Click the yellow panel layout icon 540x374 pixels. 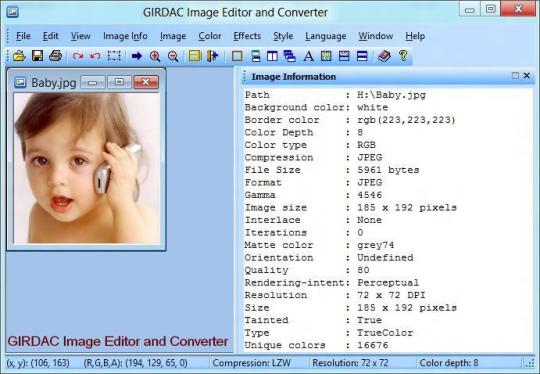[195, 56]
